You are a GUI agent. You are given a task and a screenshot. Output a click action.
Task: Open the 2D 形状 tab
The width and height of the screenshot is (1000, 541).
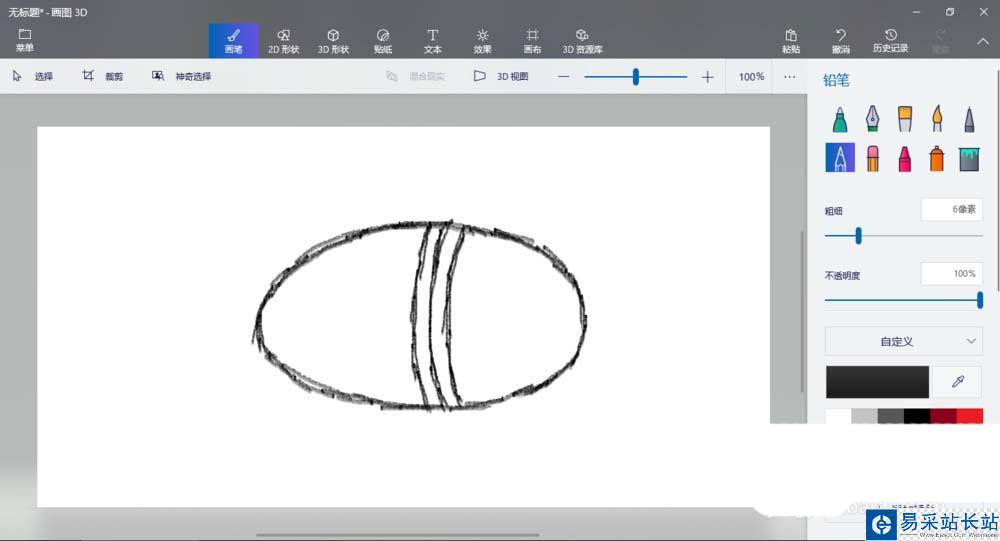283,41
